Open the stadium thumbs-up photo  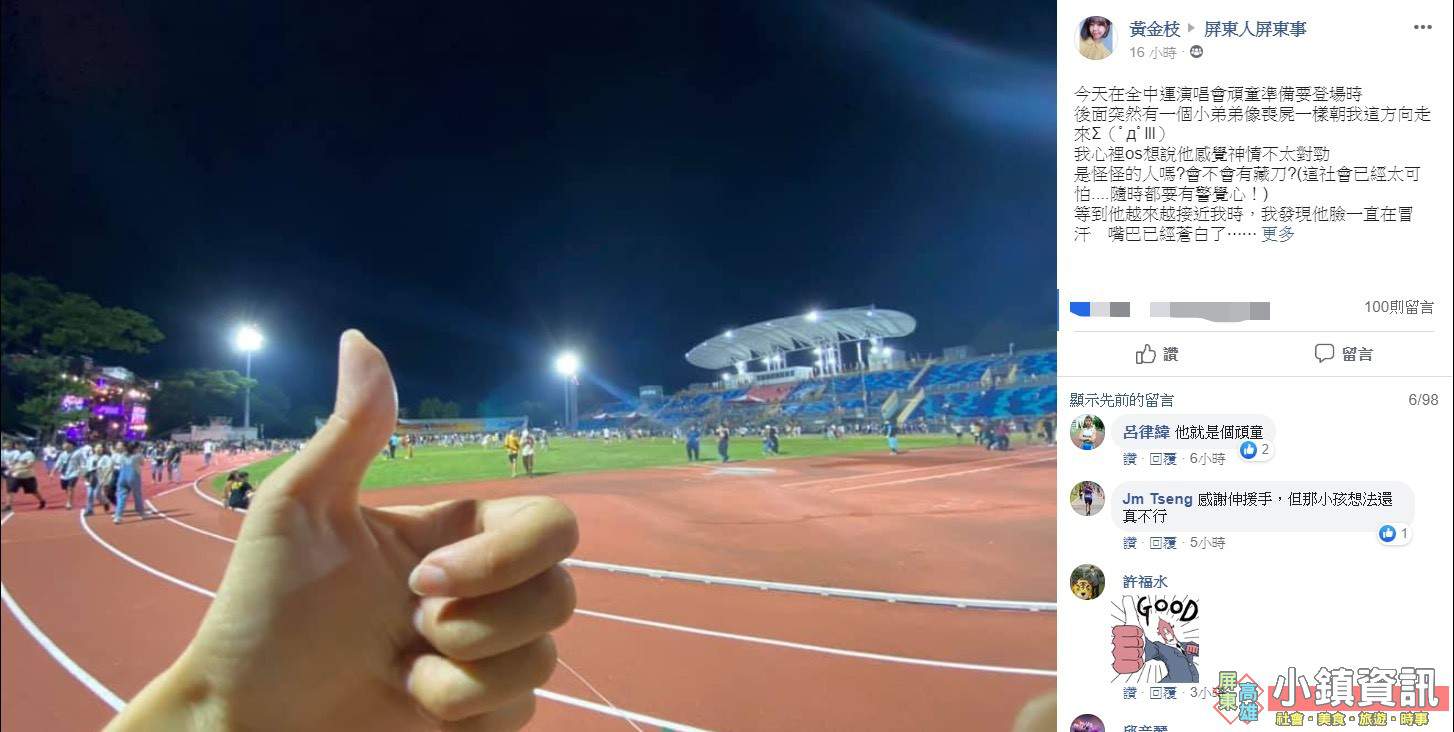(528, 366)
